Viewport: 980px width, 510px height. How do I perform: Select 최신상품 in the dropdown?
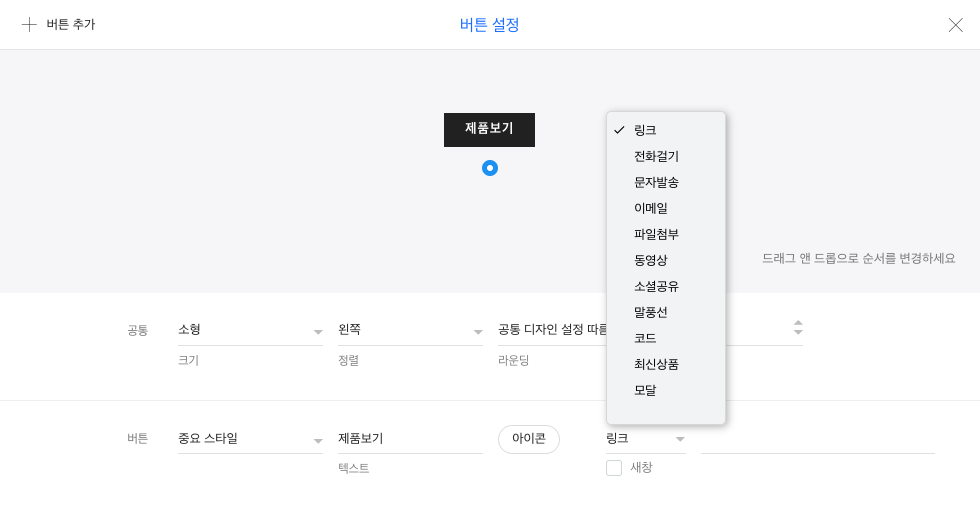click(656, 364)
